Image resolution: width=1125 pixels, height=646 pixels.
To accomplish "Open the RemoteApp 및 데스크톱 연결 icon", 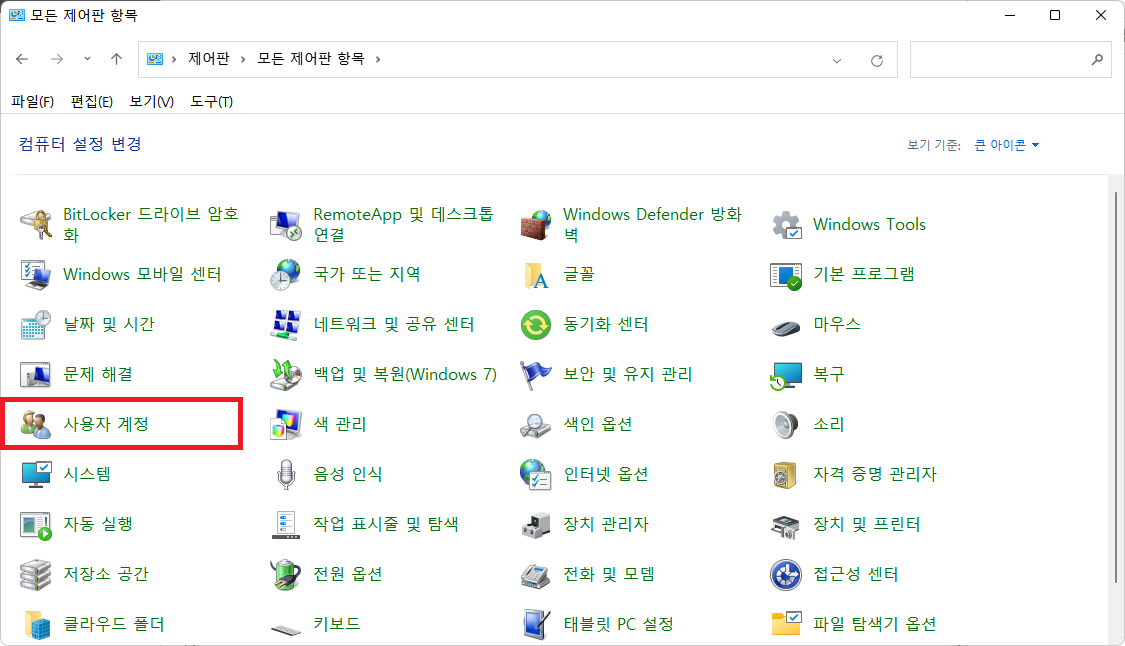I will coord(286,225).
